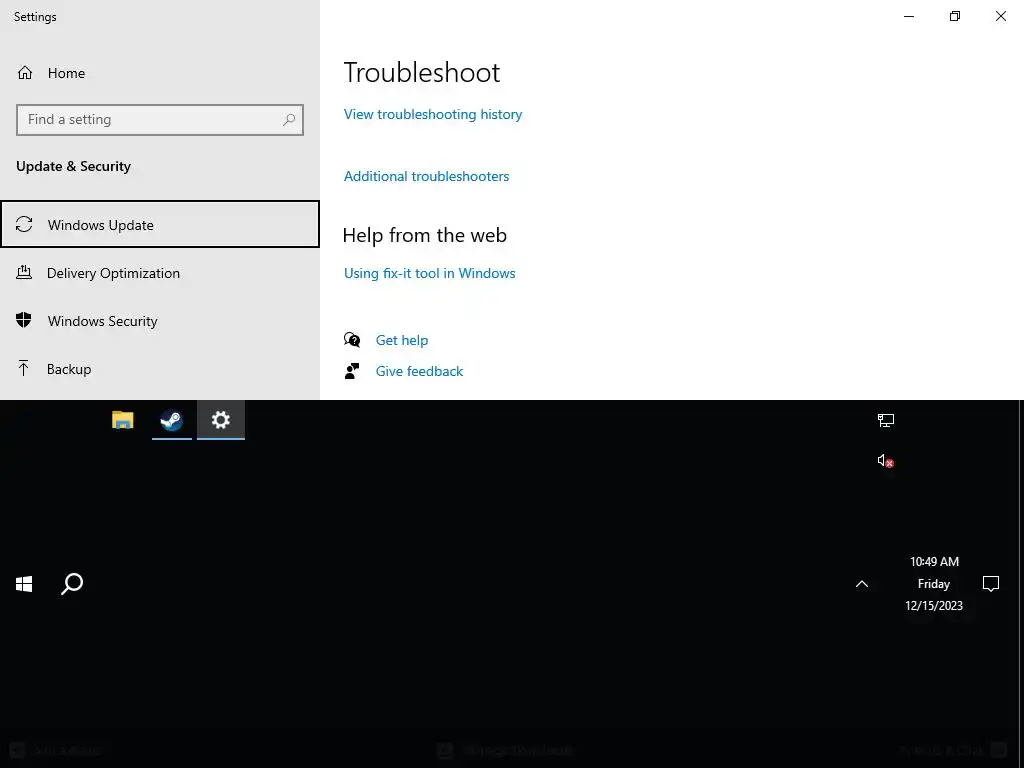The width and height of the screenshot is (1024, 768).
Task: Open View troubleshooting history link
Action: [x=433, y=114]
